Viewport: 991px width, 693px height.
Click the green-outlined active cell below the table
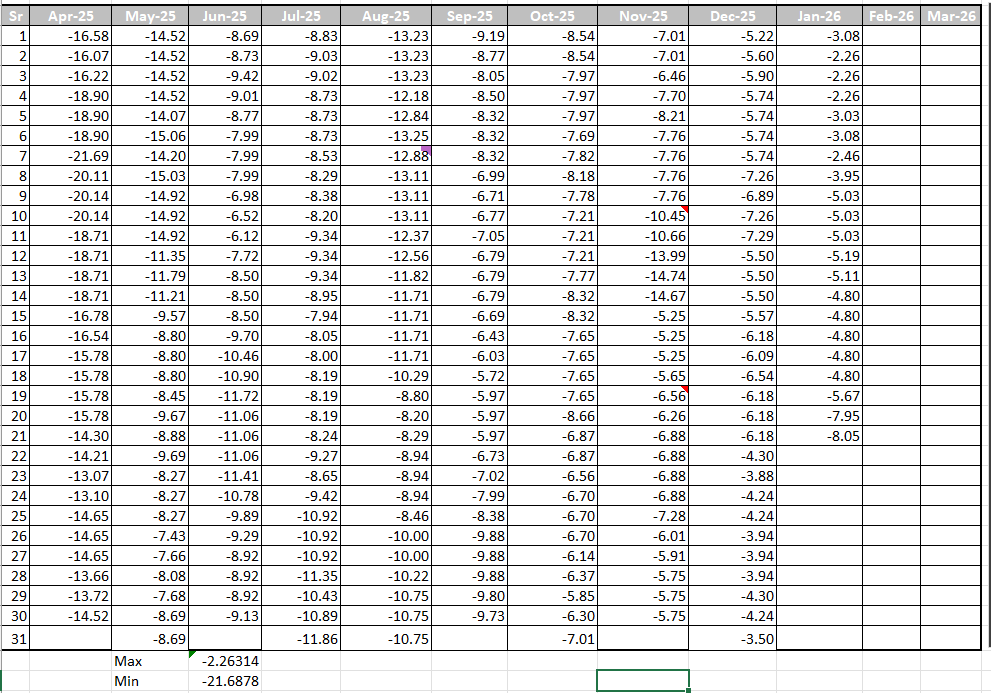point(643,680)
